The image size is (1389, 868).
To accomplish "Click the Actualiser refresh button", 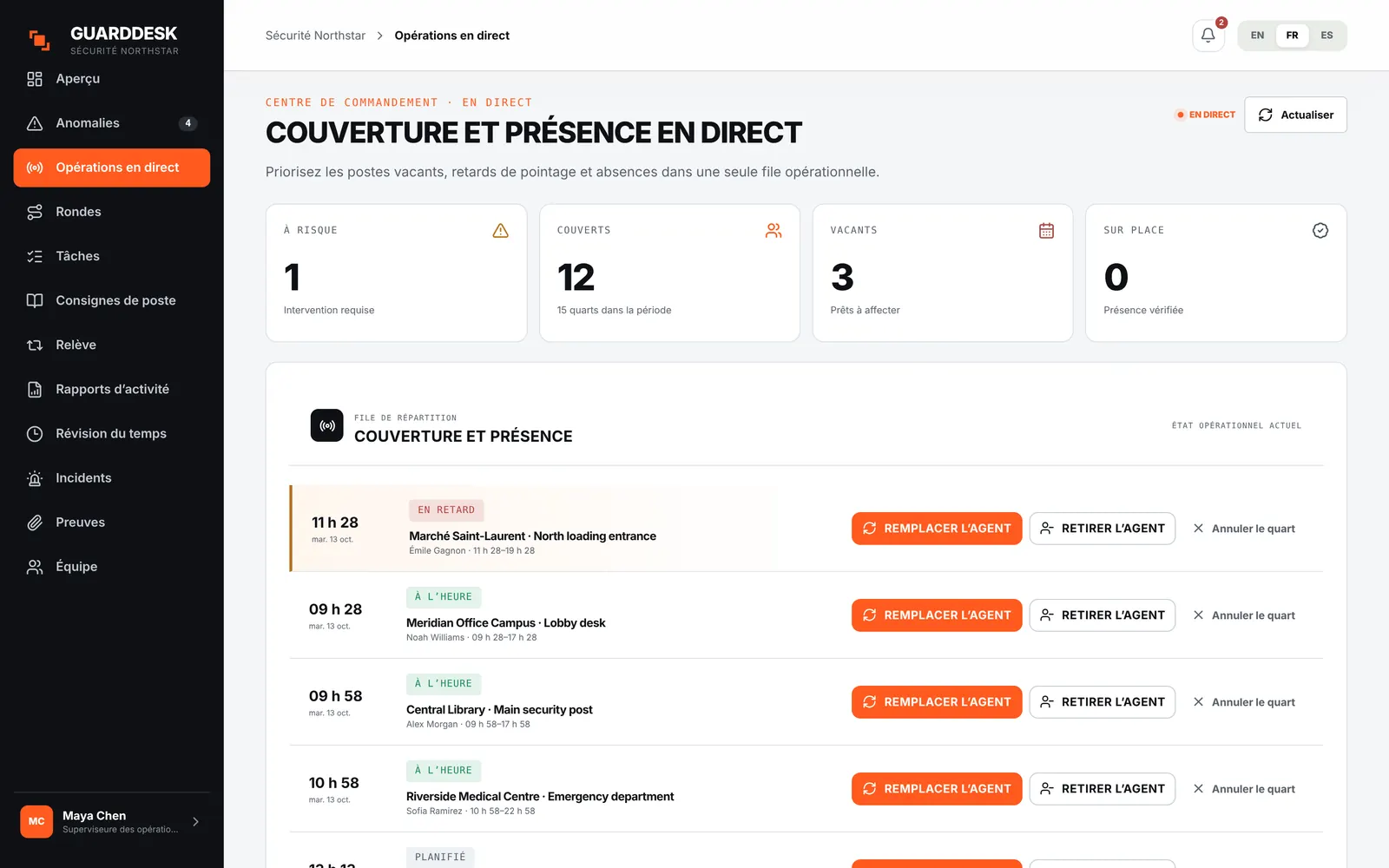I will (x=1295, y=115).
